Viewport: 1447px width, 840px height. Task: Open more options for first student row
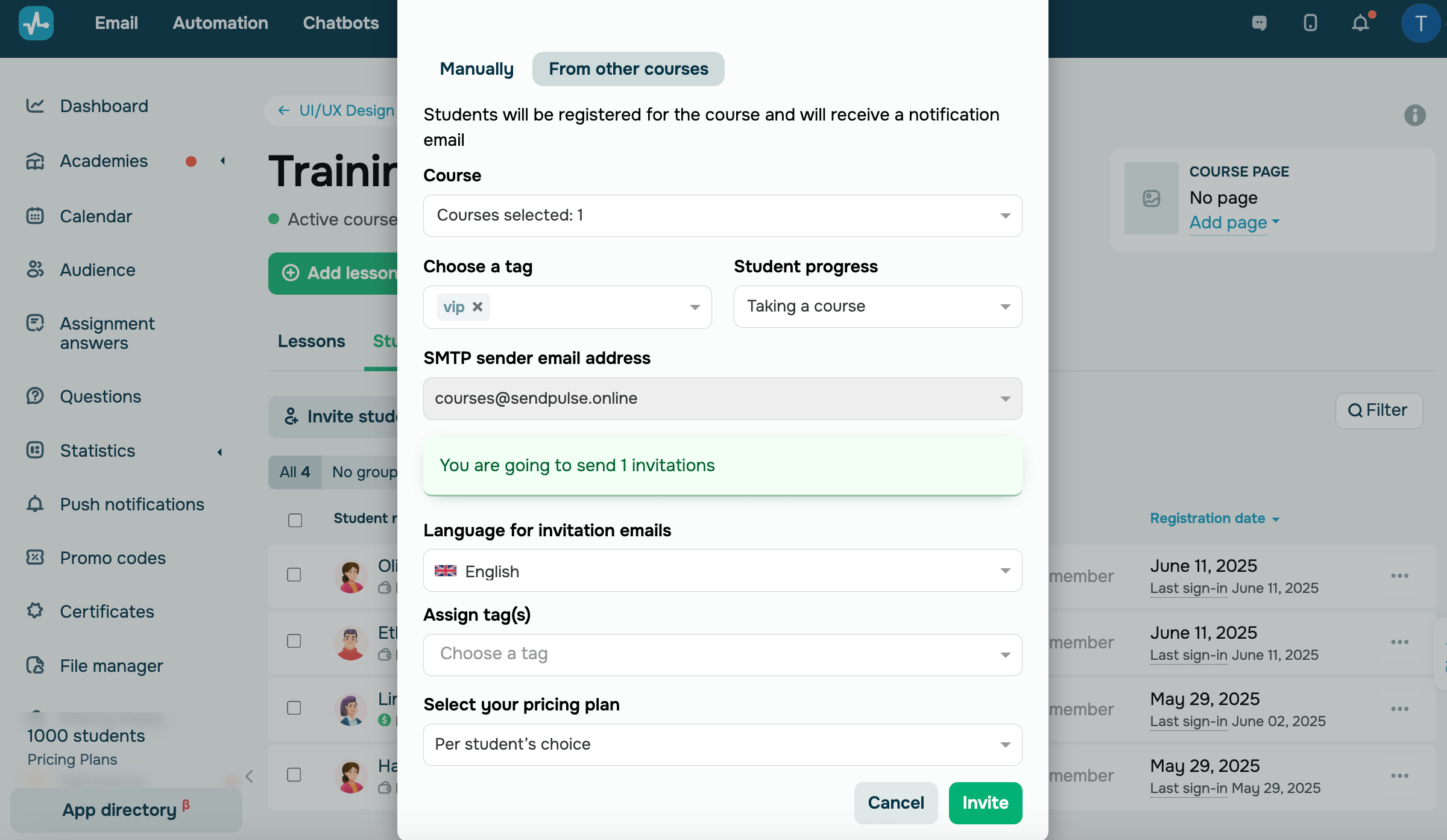click(1399, 576)
